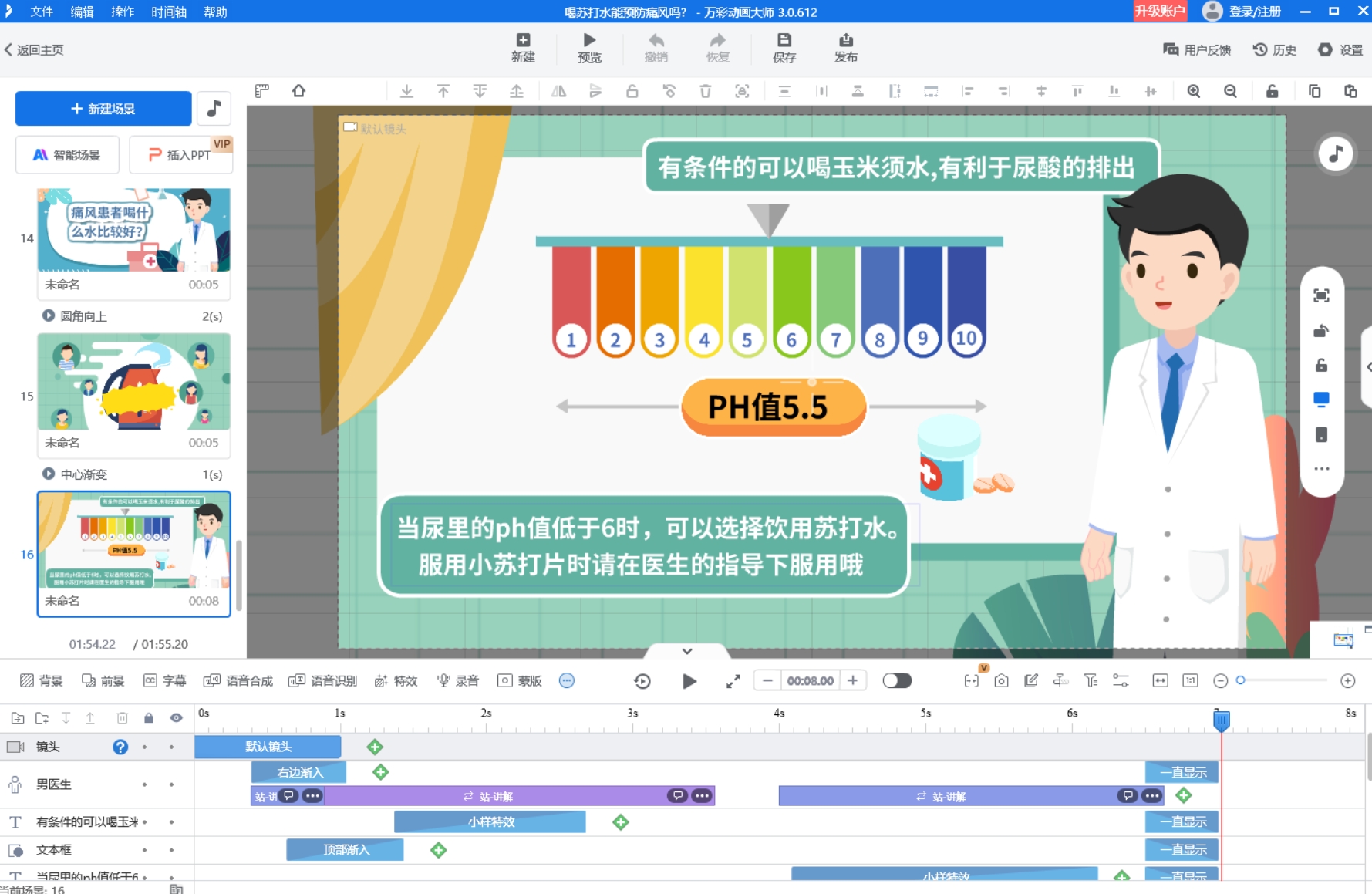The width and height of the screenshot is (1372, 894).
Task: Click the copy icon above canvas
Action: point(1314,91)
